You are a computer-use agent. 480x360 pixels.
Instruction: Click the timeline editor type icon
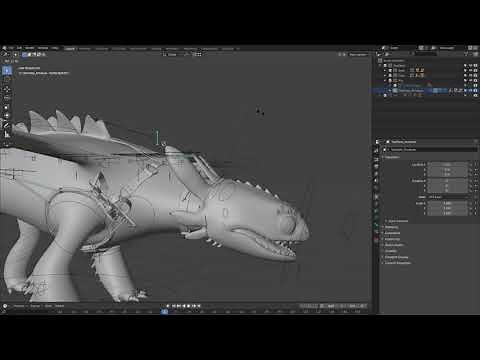(5, 306)
